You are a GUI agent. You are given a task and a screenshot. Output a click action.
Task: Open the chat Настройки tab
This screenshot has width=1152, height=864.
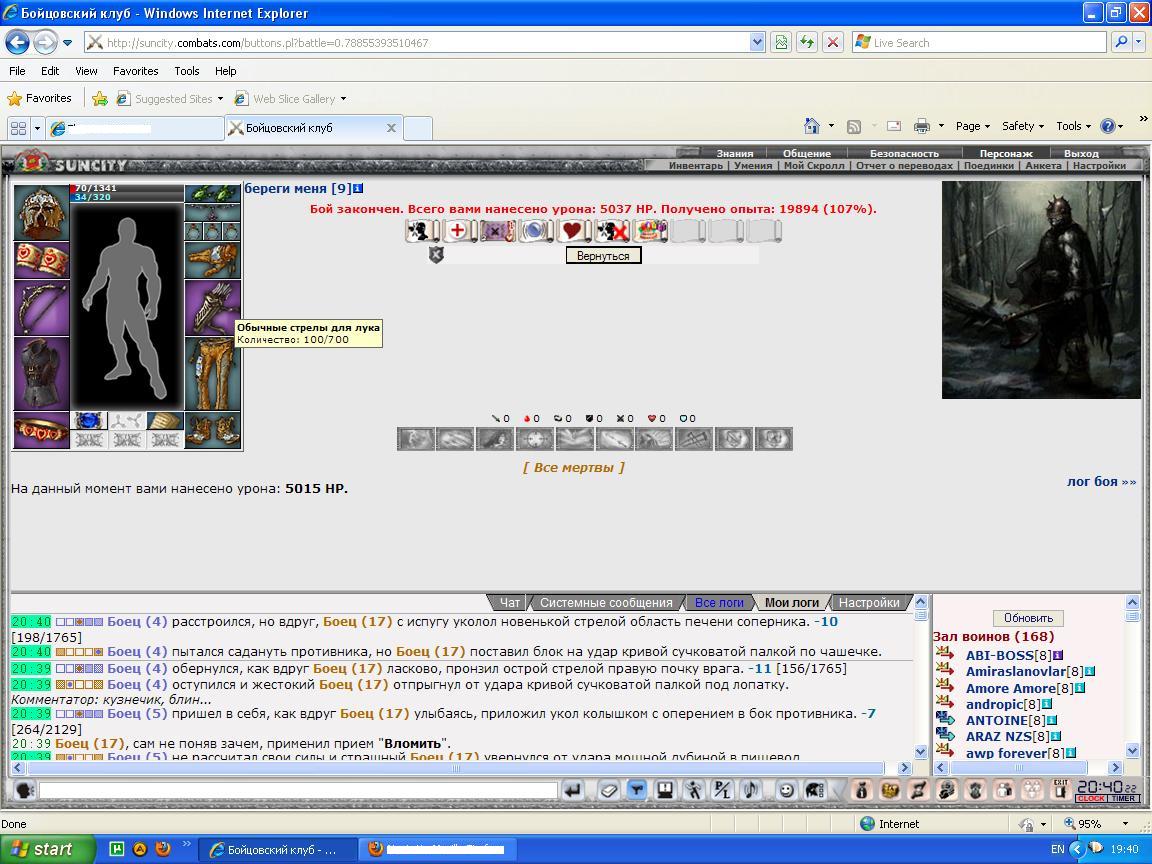click(x=869, y=602)
